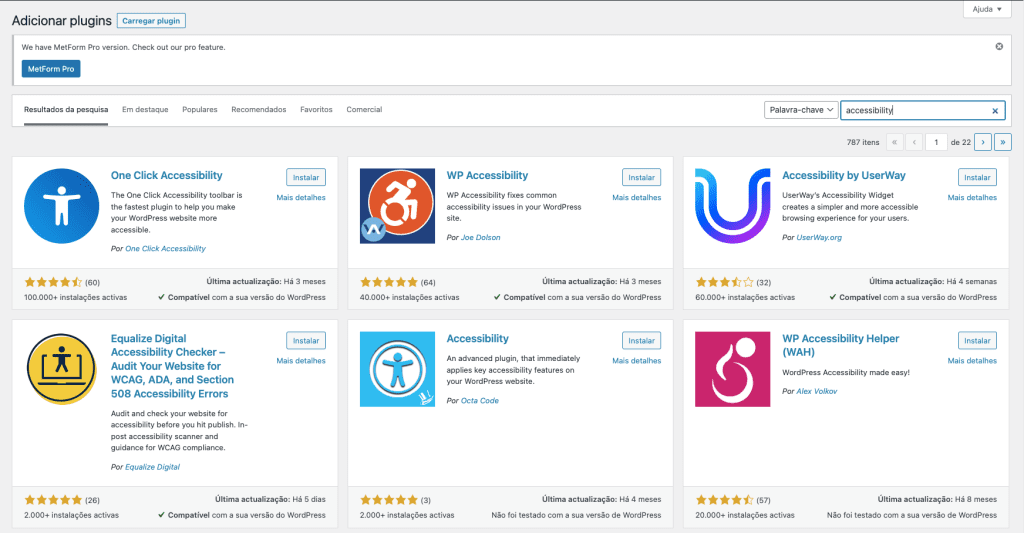This screenshot has height=533, width=1024.
Task: Click the MetForm Pro button
Action: (51, 69)
